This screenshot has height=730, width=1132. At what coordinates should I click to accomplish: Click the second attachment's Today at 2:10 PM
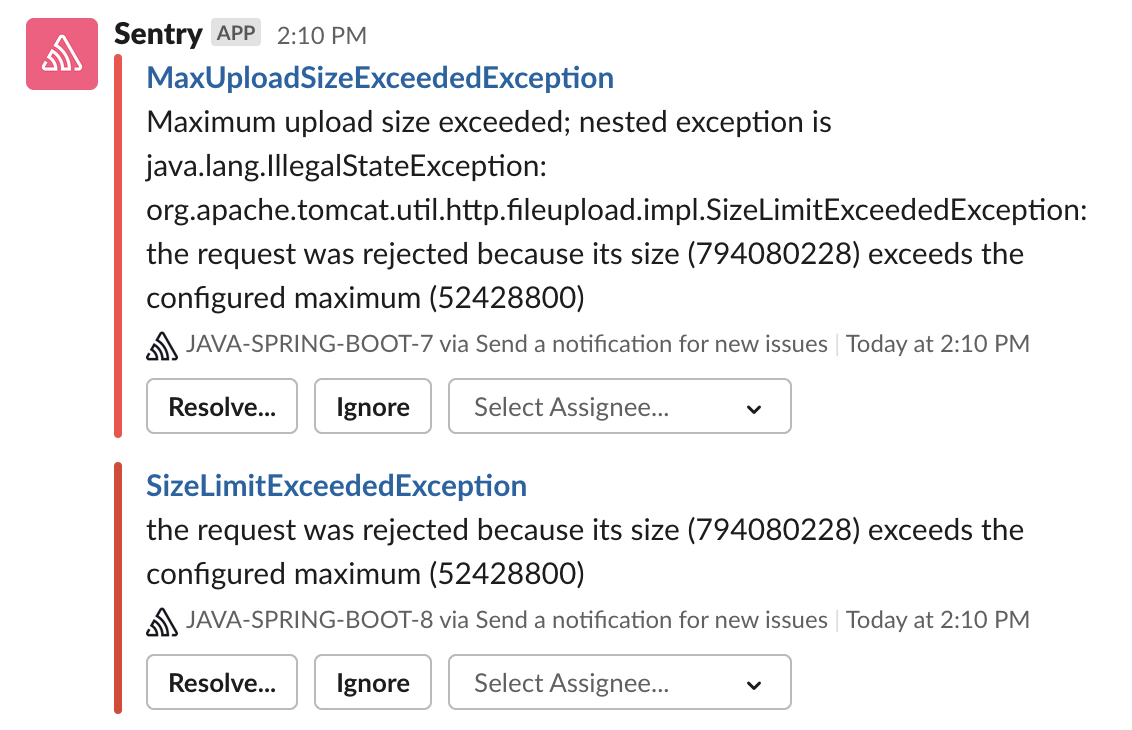click(938, 620)
